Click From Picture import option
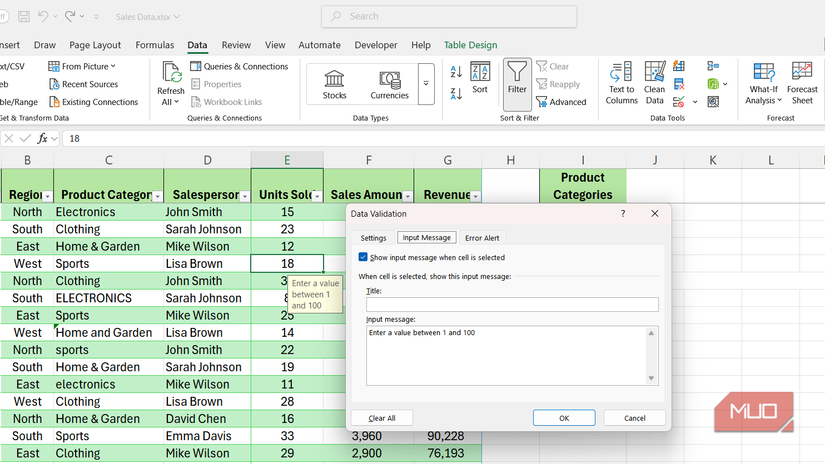The height and width of the screenshot is (464, 825). (x=82, y=66)
